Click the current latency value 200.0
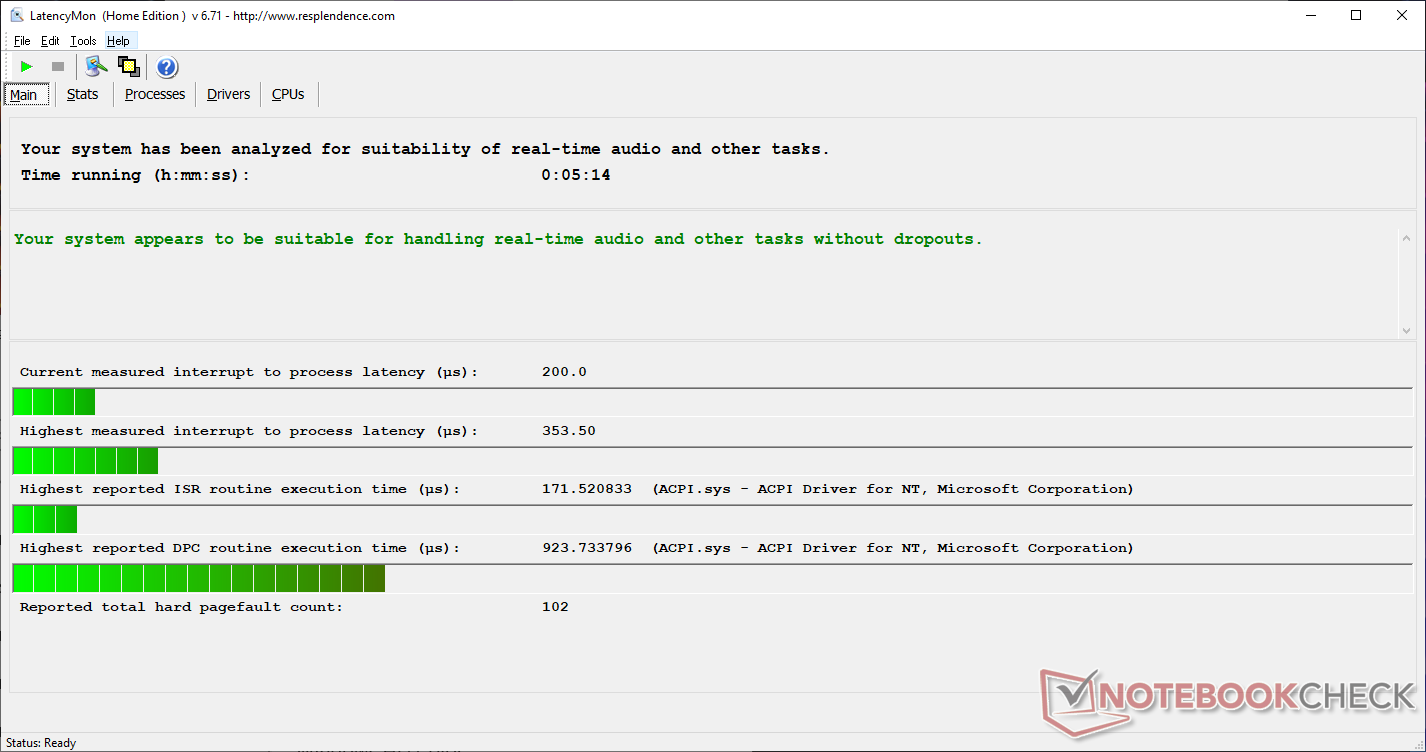Viewport: 1426px width, 752px height. 564,372
